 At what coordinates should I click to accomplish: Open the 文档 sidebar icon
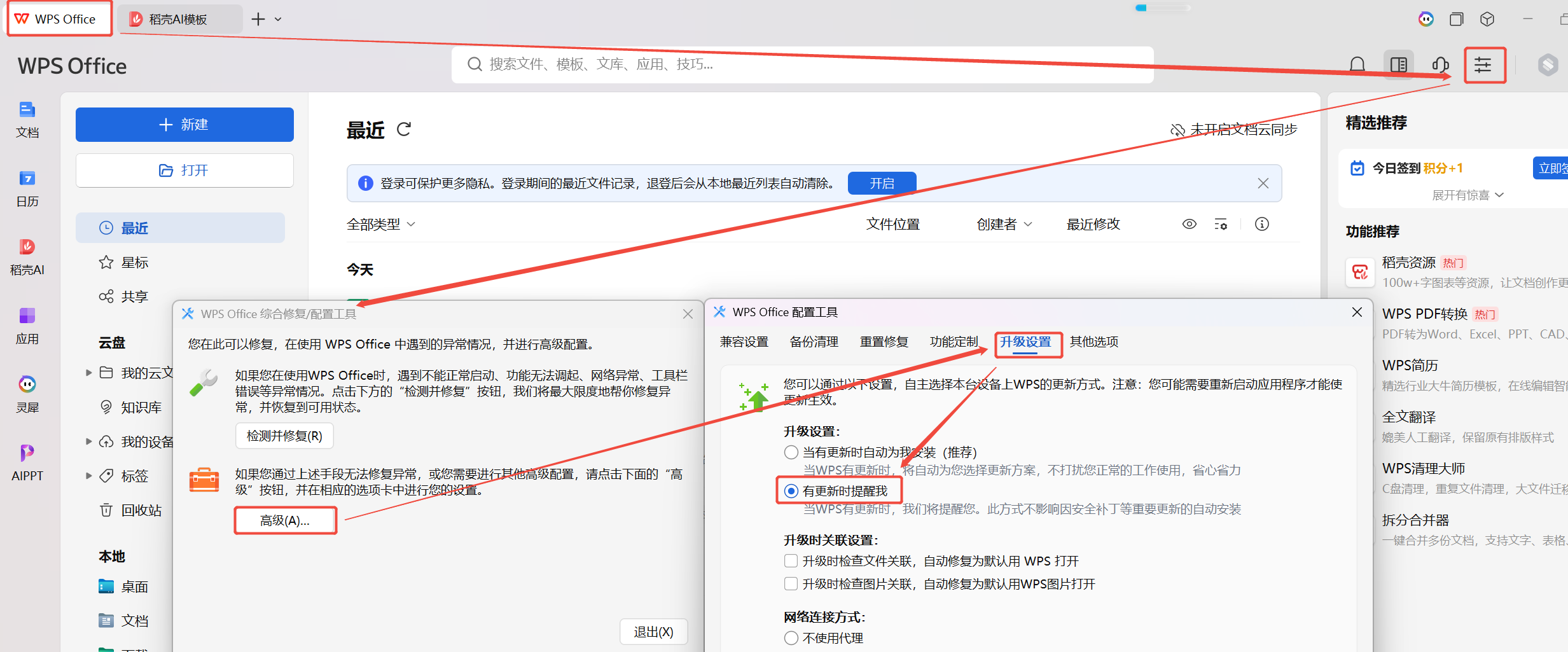[x=27, y=119]
